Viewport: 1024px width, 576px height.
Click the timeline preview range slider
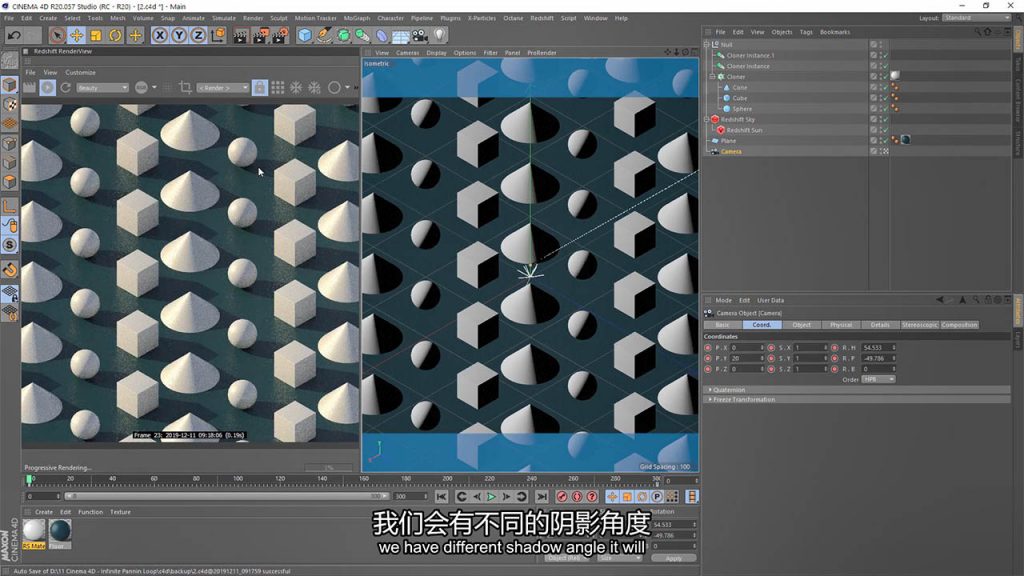pyautogui.click(x=226, y=496)
